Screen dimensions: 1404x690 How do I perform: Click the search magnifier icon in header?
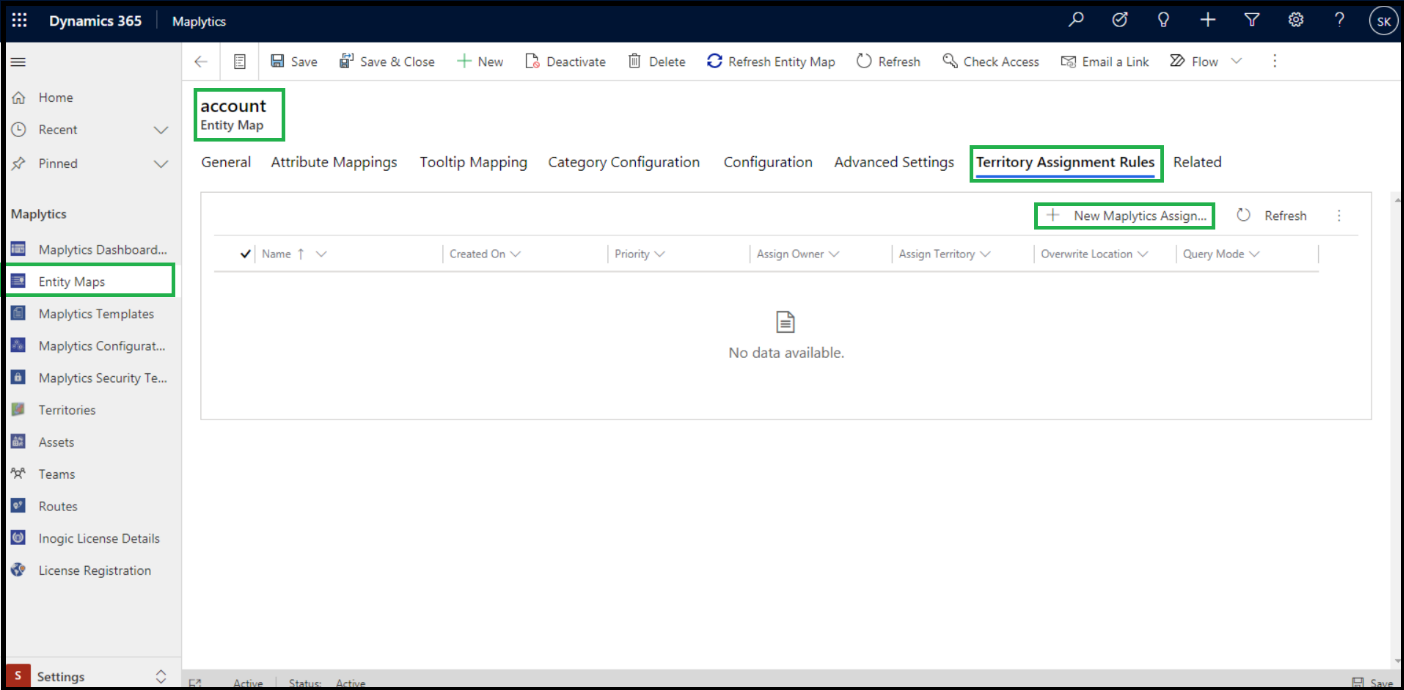(1076, 20)
